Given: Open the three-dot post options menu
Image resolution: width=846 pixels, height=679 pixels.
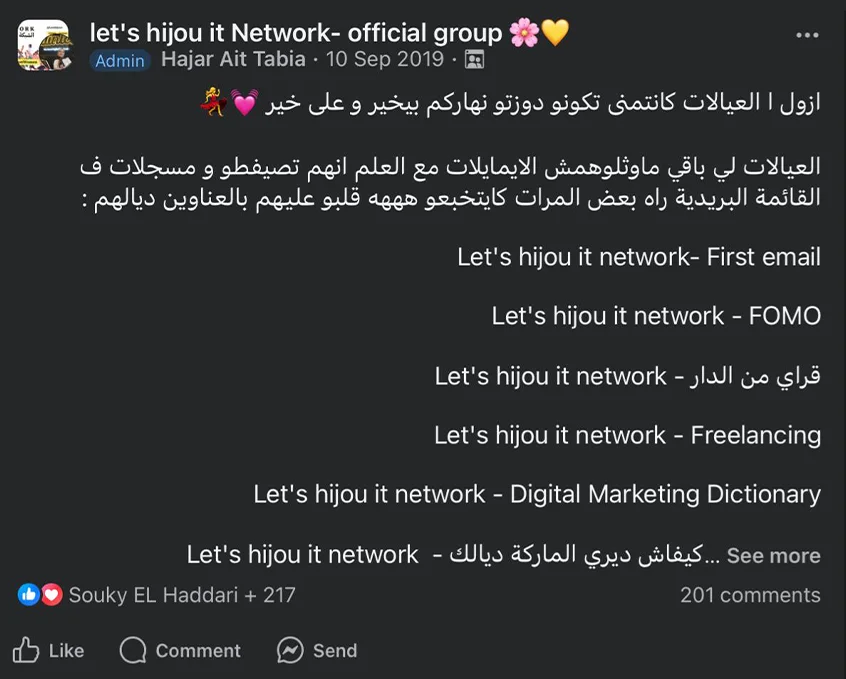Looking at the screenshot, I should 807,36.
